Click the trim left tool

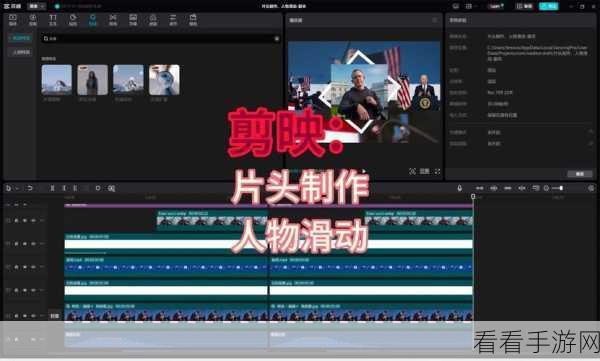(x=64, y=188)
